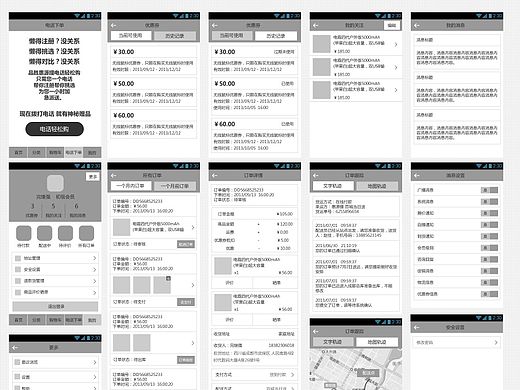Open 地址管理 row chevron
Image resolution: width=520 pixels, height=390 pixels.
(95, 258)
